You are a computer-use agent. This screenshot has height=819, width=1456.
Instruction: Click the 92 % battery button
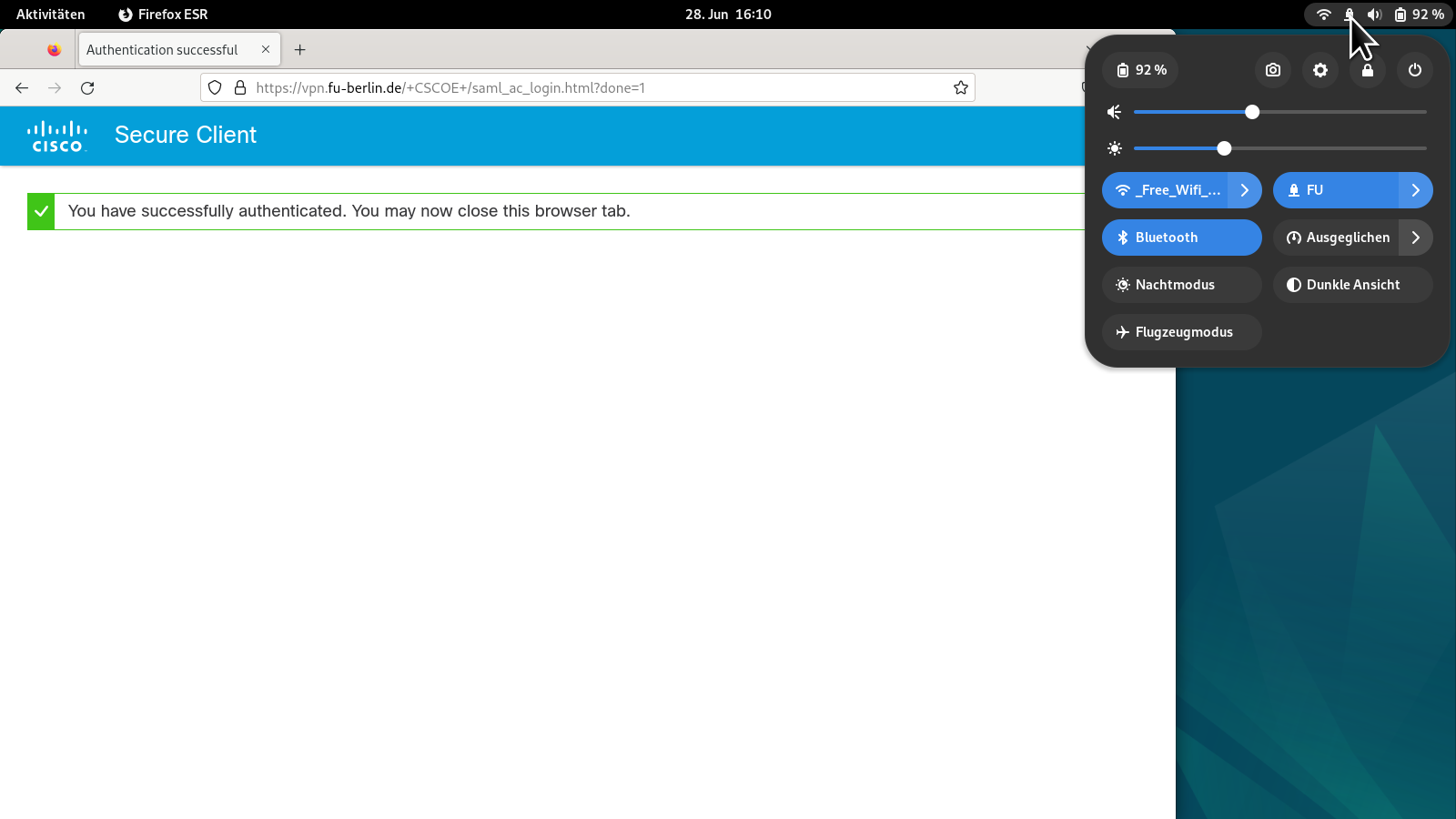click(x=1140, y=70)
